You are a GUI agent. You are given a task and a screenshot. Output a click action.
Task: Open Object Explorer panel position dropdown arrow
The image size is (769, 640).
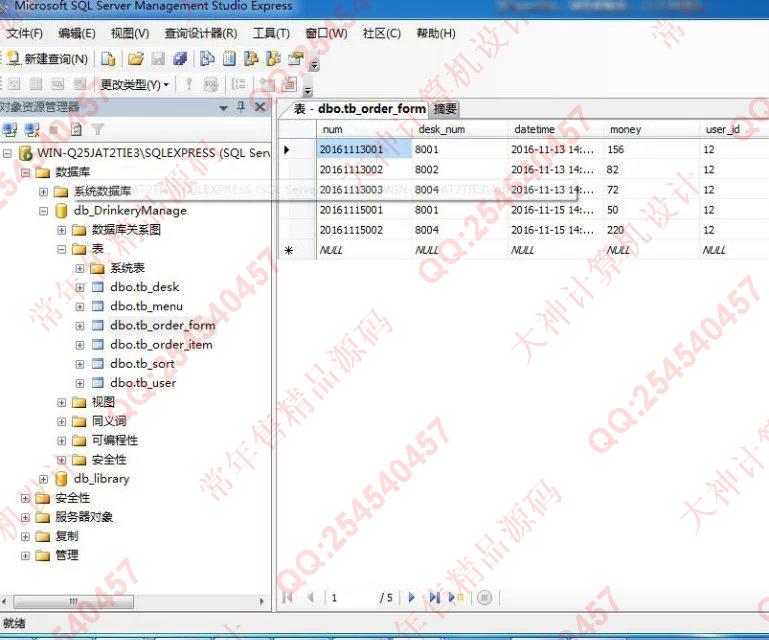click(x=224, y=107)
